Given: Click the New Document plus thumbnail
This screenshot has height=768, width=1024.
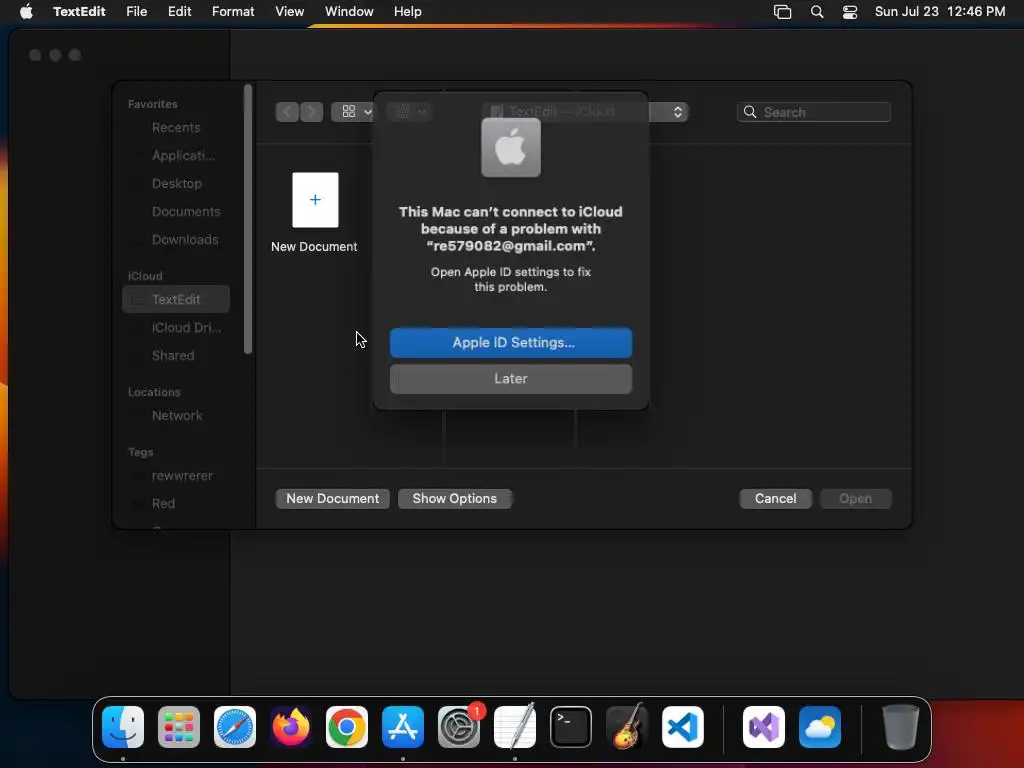Looking at the screenshot, I should (315, 200).
